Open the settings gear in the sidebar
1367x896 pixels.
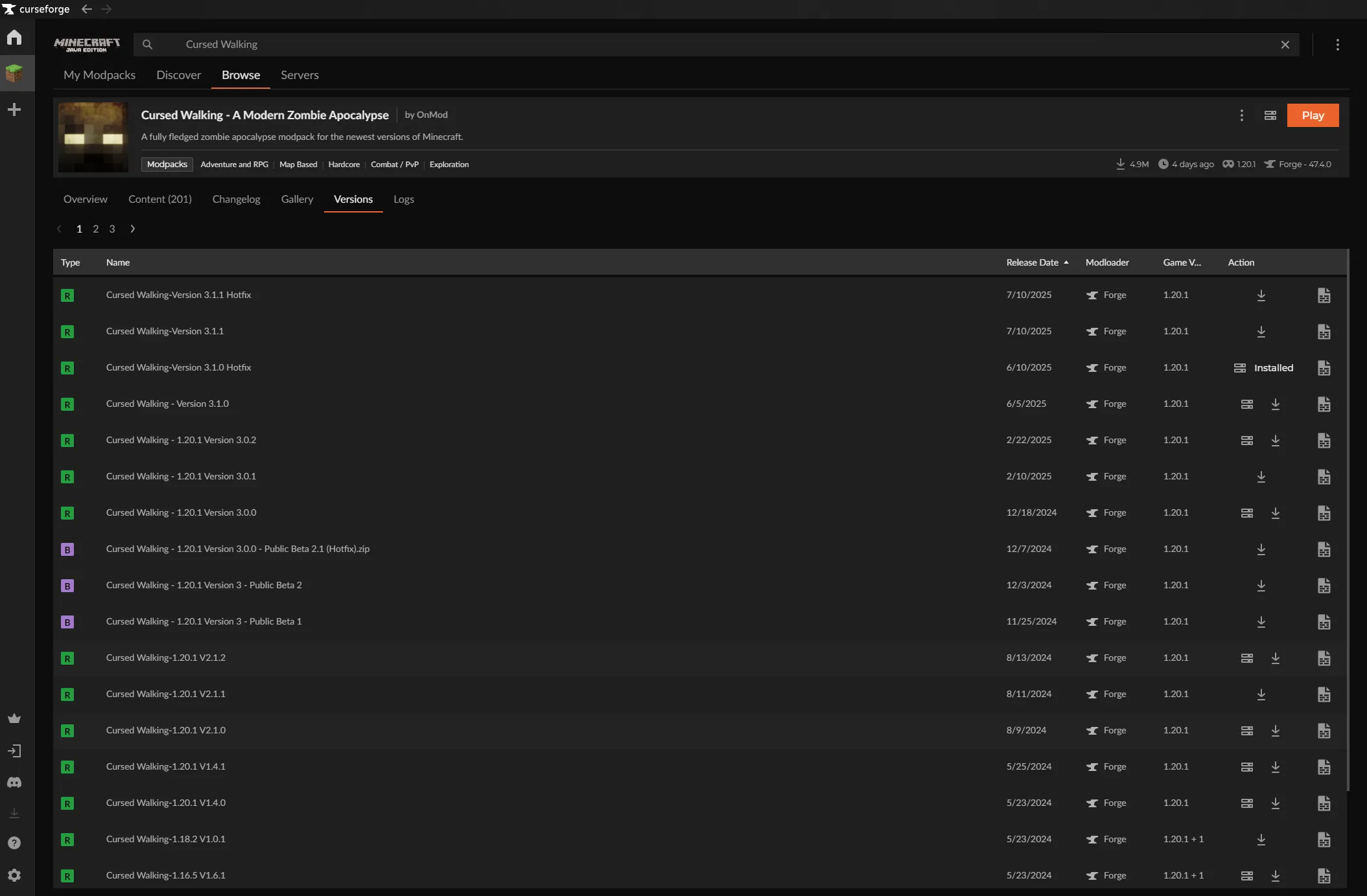coord(14,875)
